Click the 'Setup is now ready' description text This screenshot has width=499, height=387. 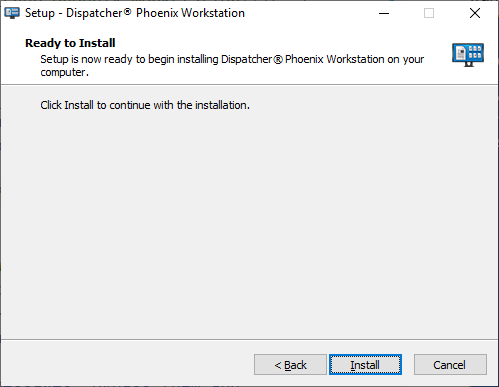(232, 65)
